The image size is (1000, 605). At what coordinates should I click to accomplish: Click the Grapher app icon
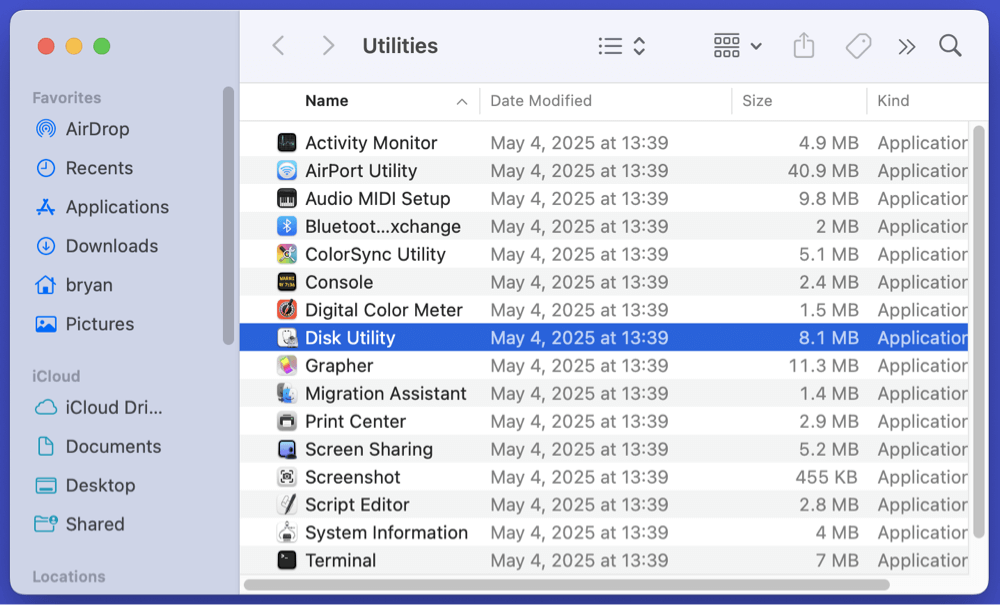click(x=286, y=365)
